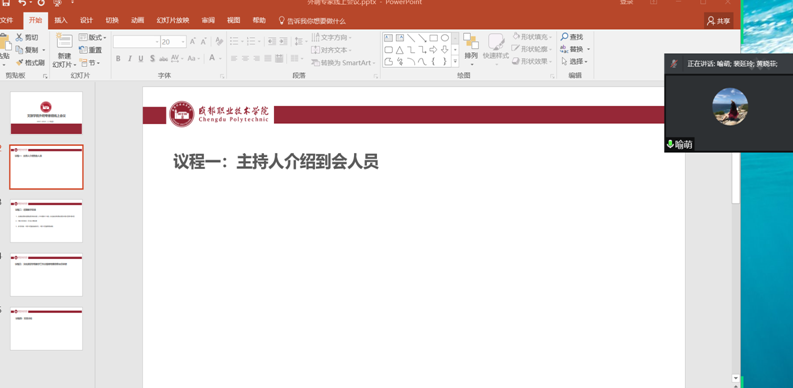The width and height of the screenshot is (793, 388).
Task: Click the 告诉我你想要做什么 search box
Action: pyautogui.click(x=312, y=21)
